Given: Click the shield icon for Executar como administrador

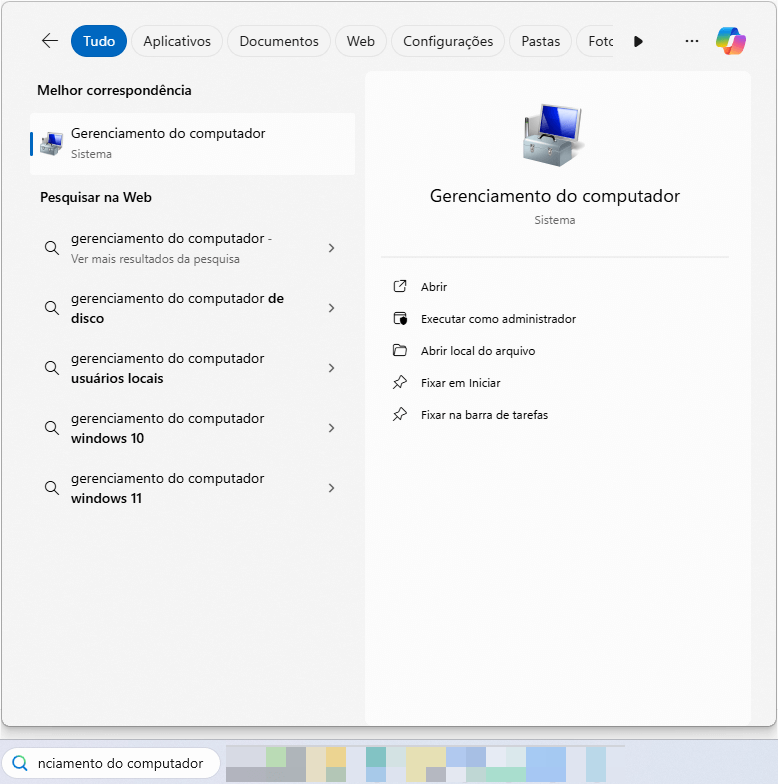Looking at the screenshot, I should [x=400, y=318].
